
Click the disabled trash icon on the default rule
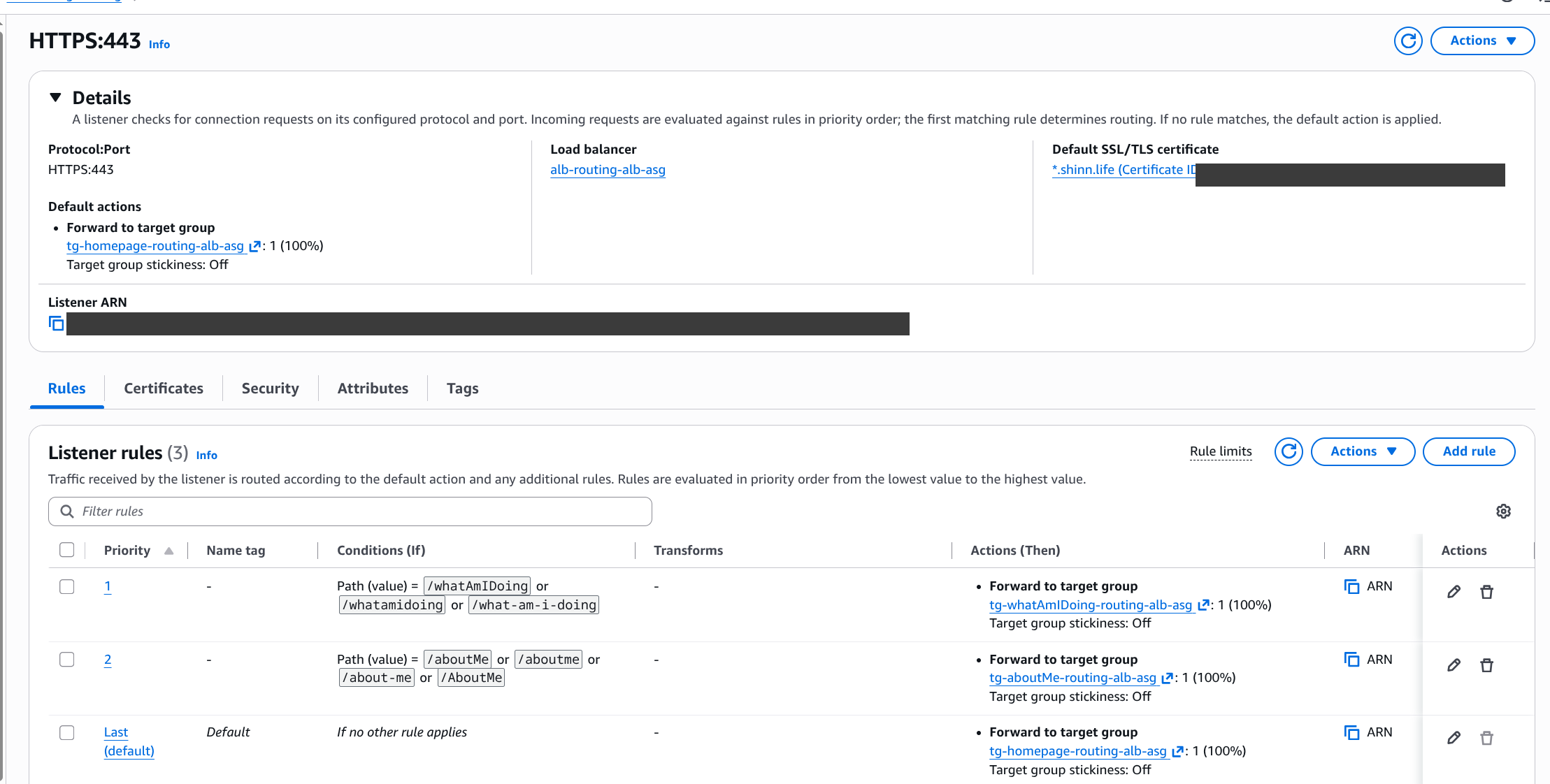(1486, 738)
